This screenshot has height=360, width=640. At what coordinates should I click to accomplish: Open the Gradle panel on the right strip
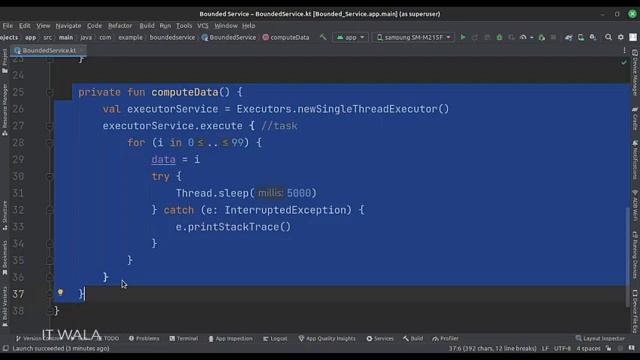635,118
